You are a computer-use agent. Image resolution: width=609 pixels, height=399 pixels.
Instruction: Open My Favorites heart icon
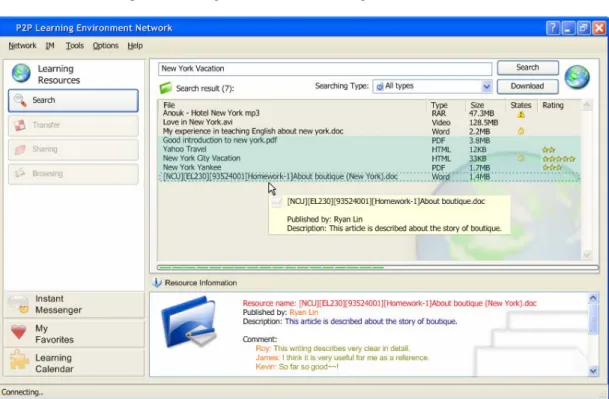tap(18, 333)
